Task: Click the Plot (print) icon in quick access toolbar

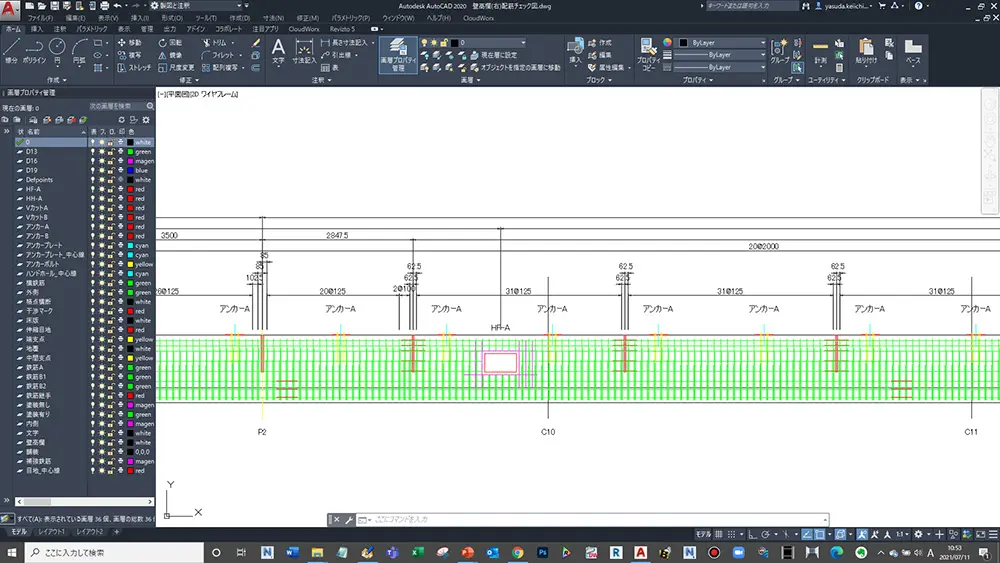Action: tap(105, 6)
